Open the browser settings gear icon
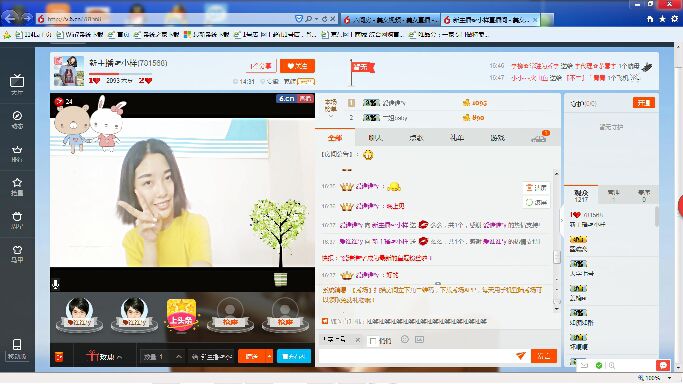683x384 pixels. (674, 19)
